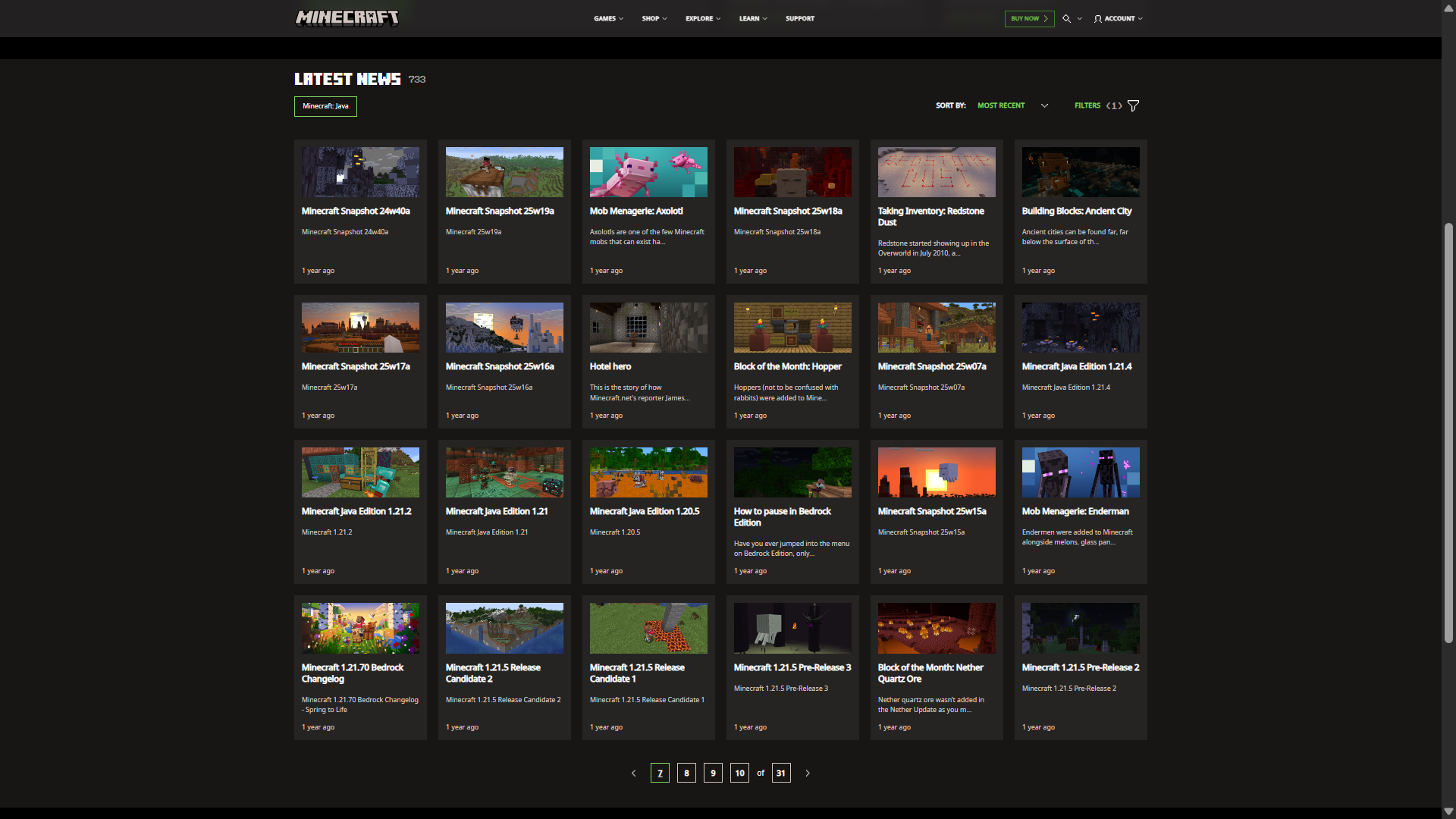
Task: Open the Minecraft Snapshot 25w17a thumbnail
Action: coord(360,328)
